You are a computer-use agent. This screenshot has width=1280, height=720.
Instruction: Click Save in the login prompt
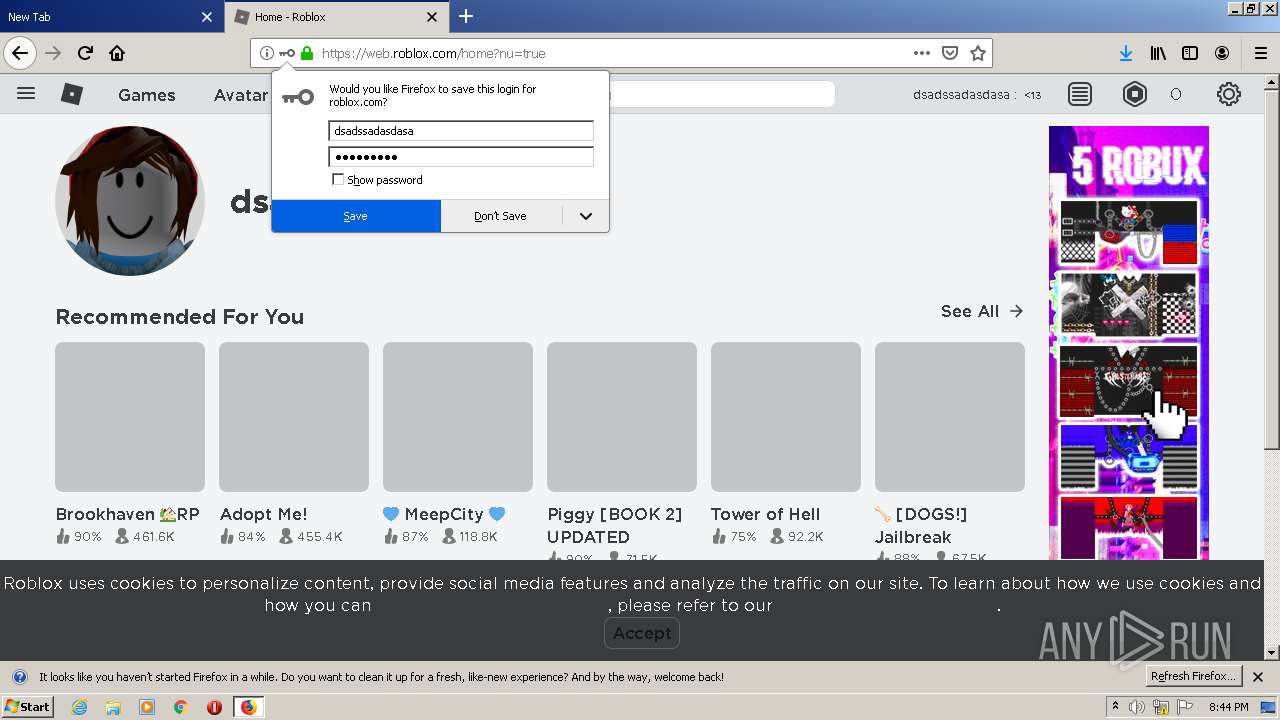[356, 216]
